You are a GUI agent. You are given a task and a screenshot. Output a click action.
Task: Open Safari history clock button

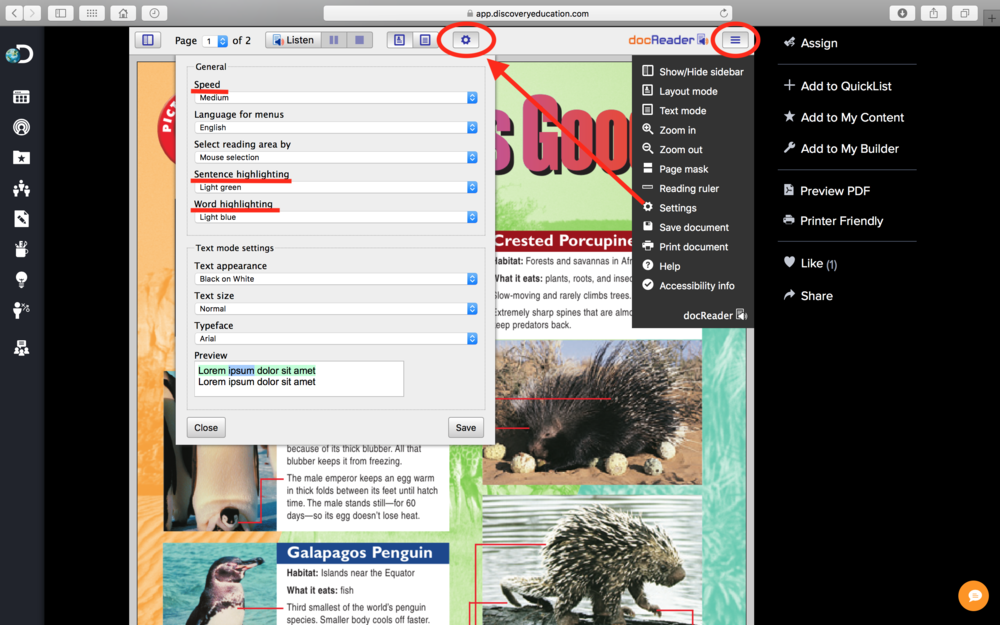pos(154,13)
